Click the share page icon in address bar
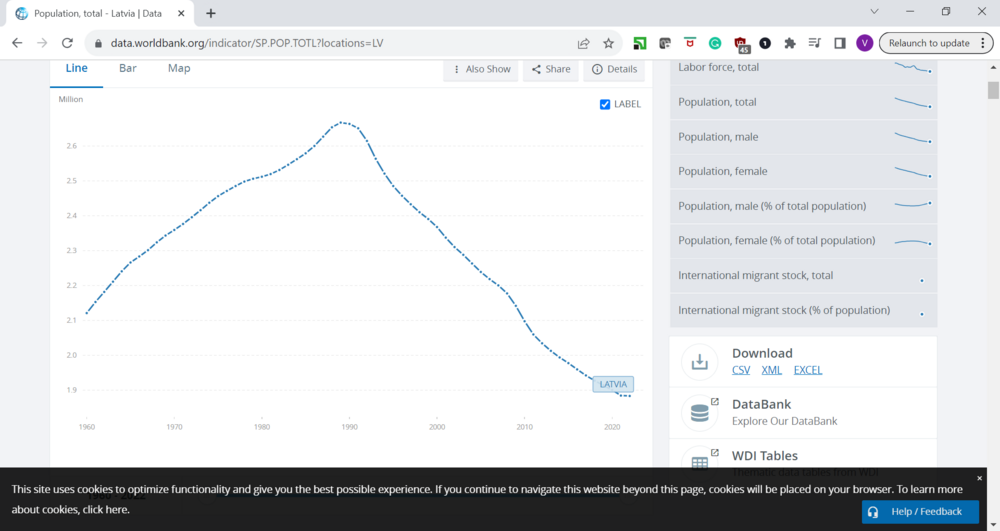Screen dimensions: 1000x531 (583, 43)
